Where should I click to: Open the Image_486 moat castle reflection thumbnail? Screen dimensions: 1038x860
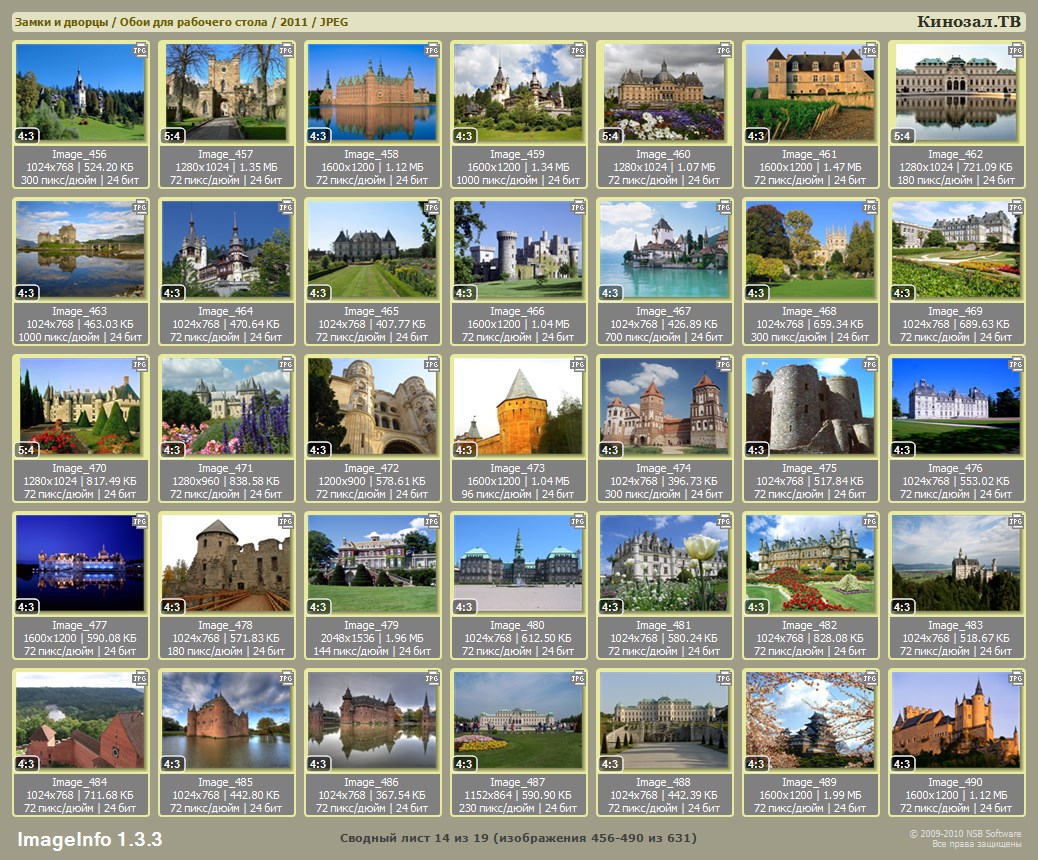point(372,720)
